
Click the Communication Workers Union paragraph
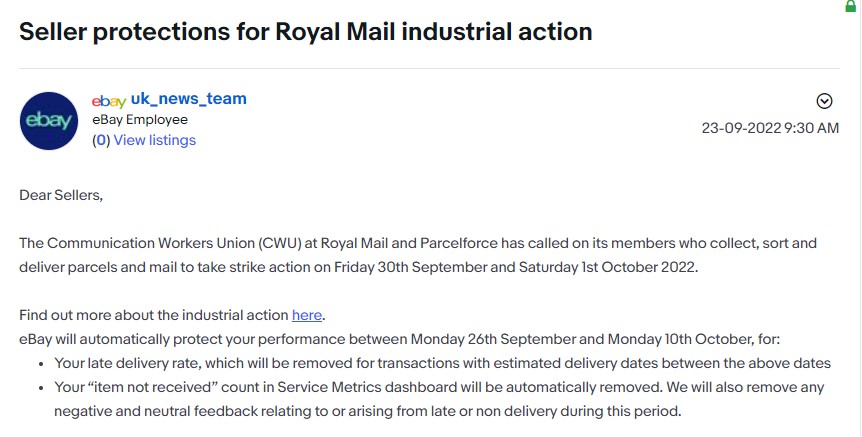pos(418,255)
